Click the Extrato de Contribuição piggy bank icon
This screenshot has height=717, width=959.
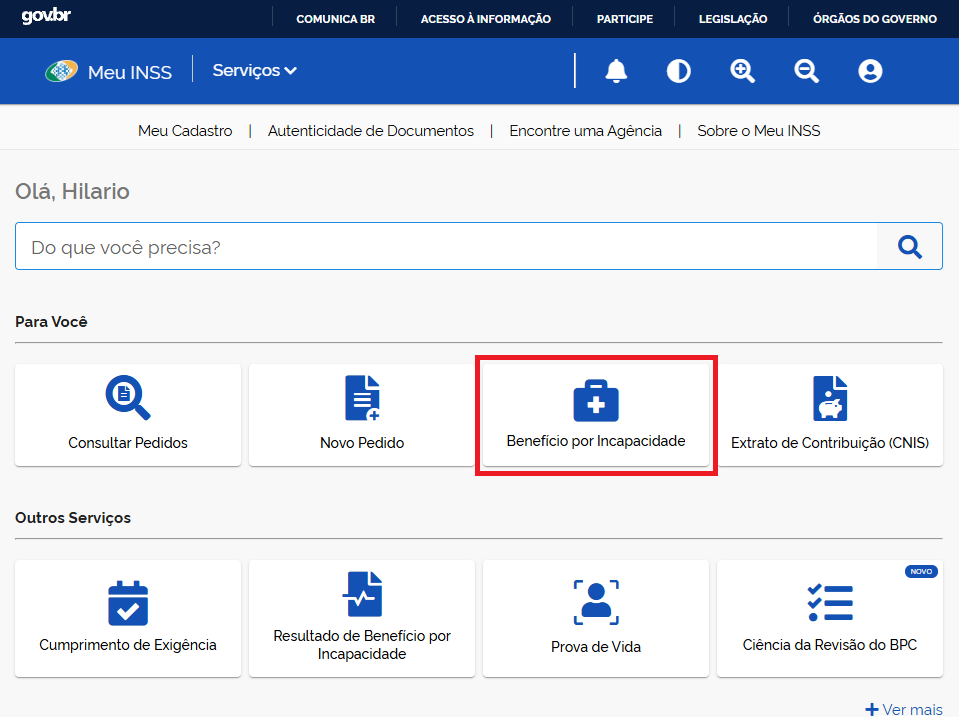[830, 398]
